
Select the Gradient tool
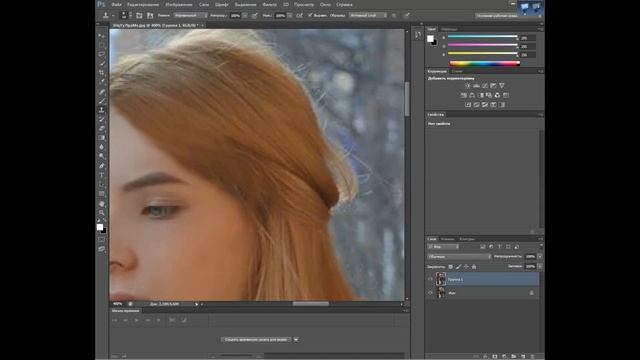101,138
